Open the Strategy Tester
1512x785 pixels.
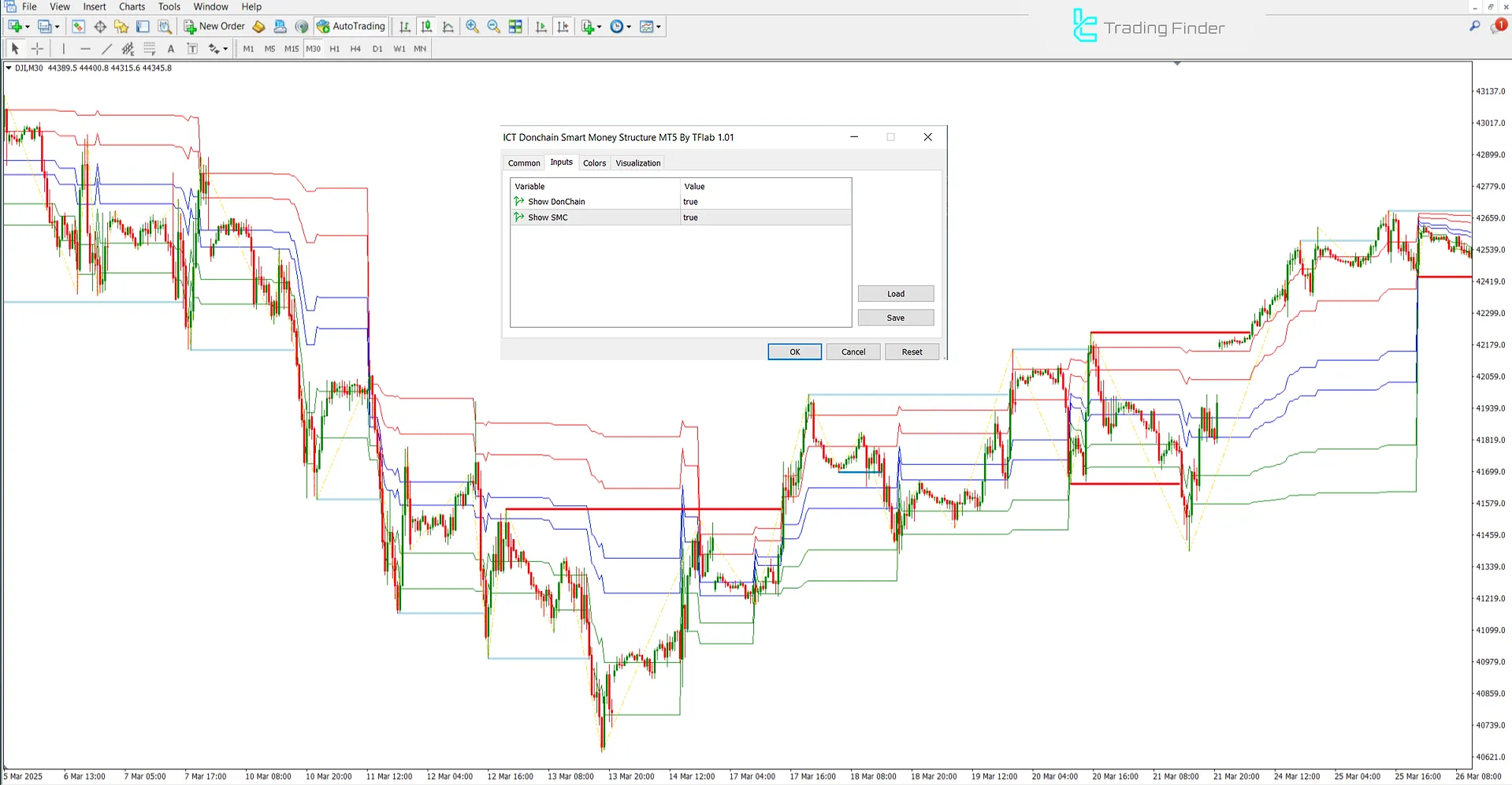pyautogui.click(x=165, y=26)
